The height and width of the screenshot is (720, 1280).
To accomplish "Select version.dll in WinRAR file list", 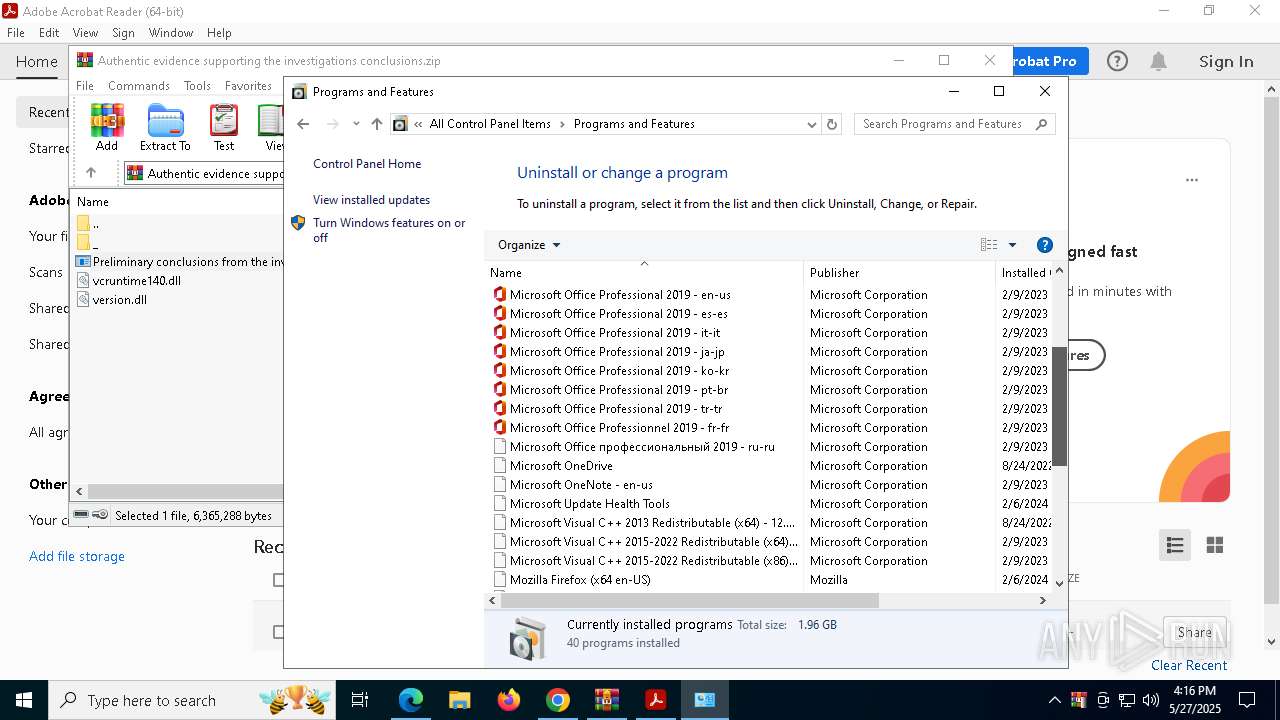I will coord(120,300).
